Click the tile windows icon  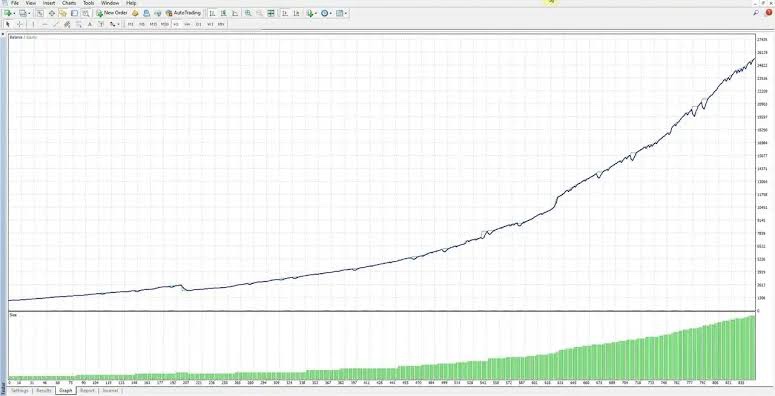pyautogui.click(x=270, y=13)
